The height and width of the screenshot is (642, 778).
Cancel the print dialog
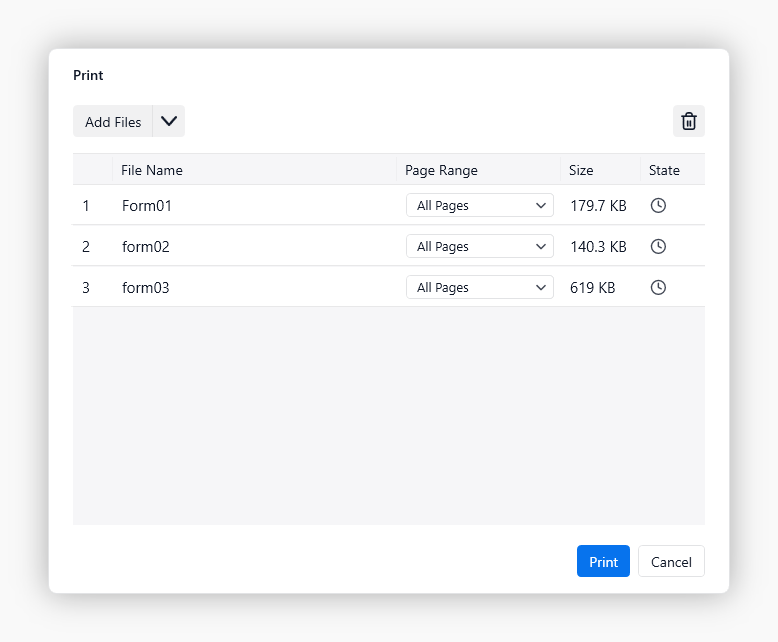[x=671, y=562]
